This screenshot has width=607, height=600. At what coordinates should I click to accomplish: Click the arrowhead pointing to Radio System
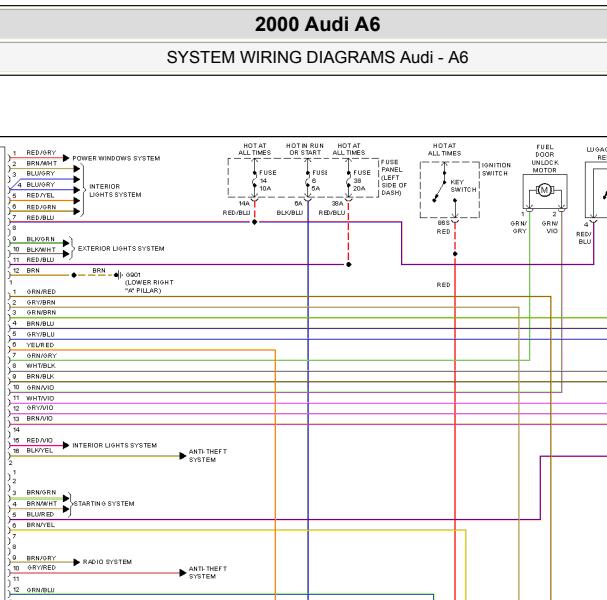77,562
